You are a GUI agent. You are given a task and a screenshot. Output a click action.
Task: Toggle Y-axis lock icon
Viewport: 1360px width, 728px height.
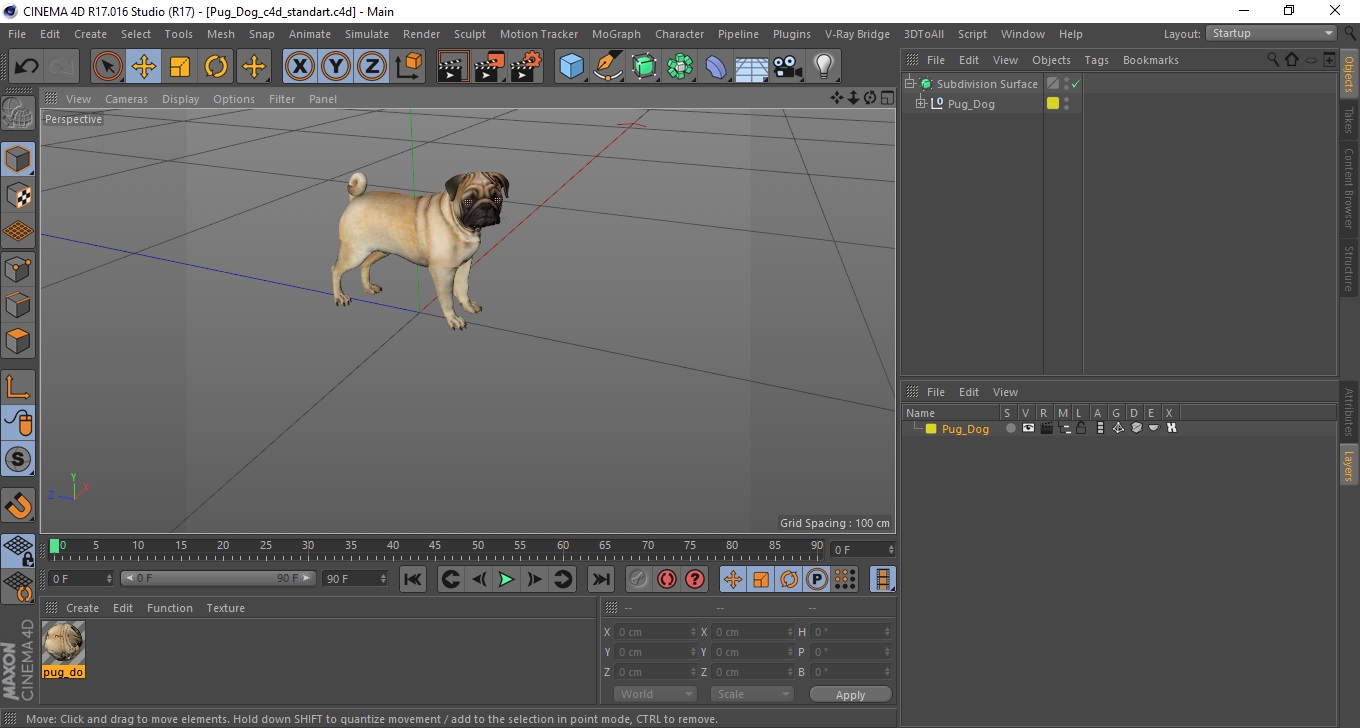tap(336, 67)
